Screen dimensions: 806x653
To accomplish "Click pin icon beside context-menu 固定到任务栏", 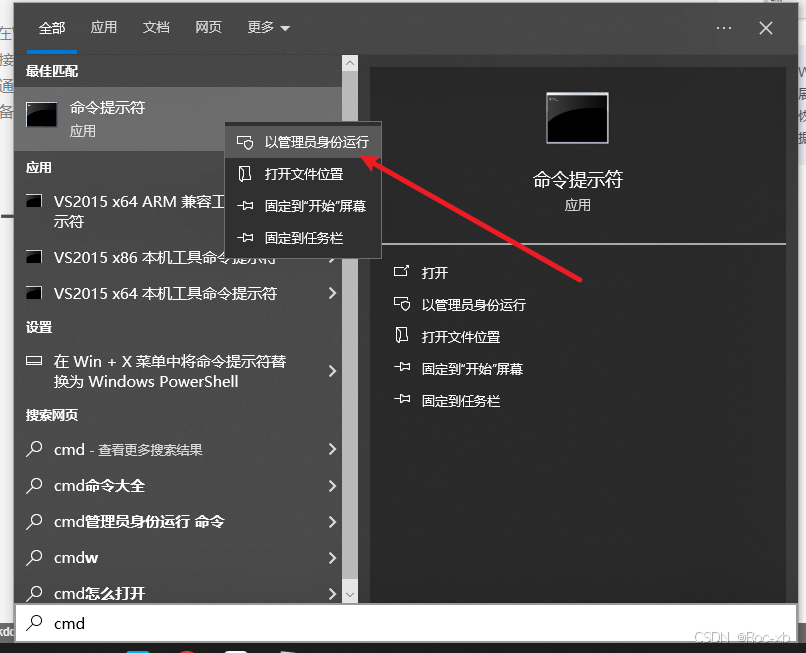I will click(245, 238).
